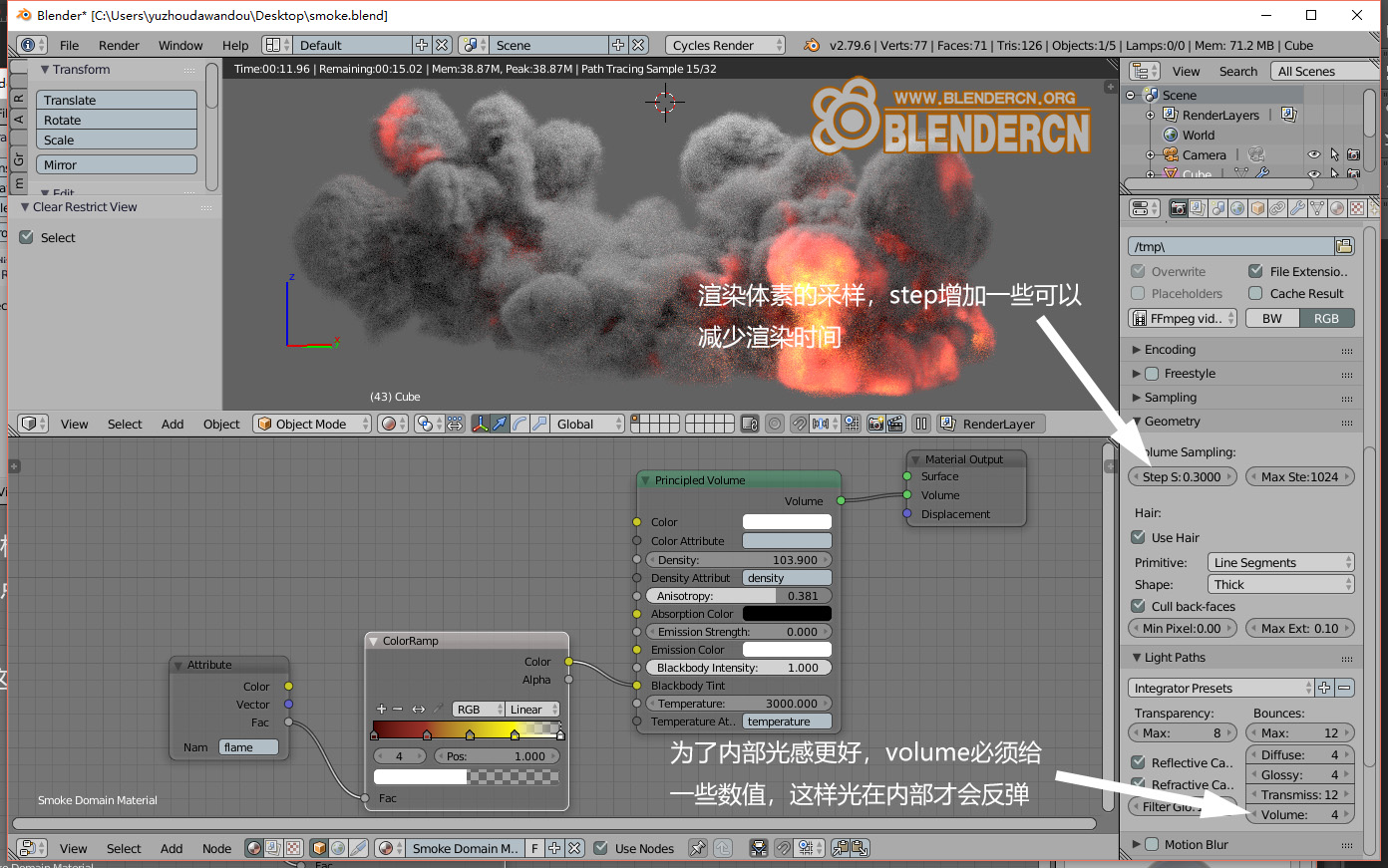
Task: Select the scale manipulator icon
Action: (x=539, y=424)
